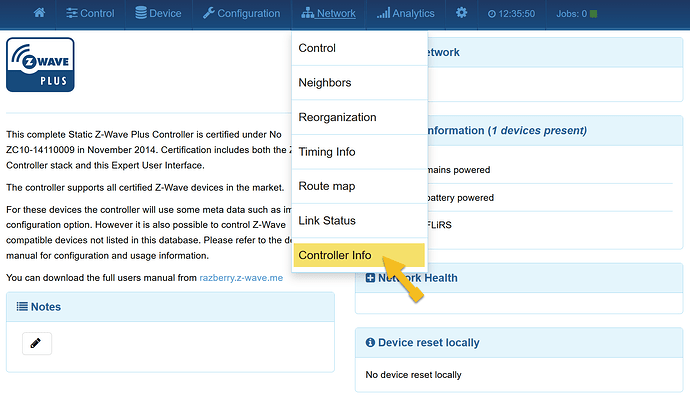Choose Reorganization menu entry
690x405 pixels.
[x=360, y=117]
